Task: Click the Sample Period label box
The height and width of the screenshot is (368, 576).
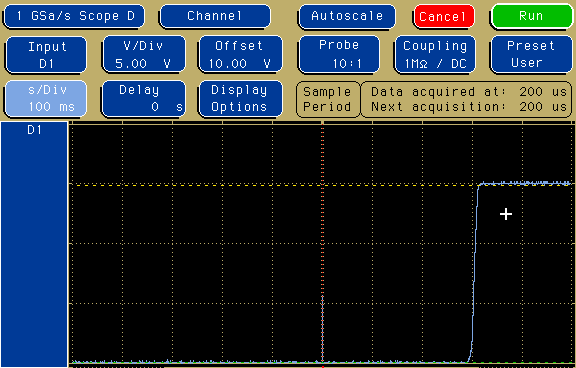Action: (328, 99)
